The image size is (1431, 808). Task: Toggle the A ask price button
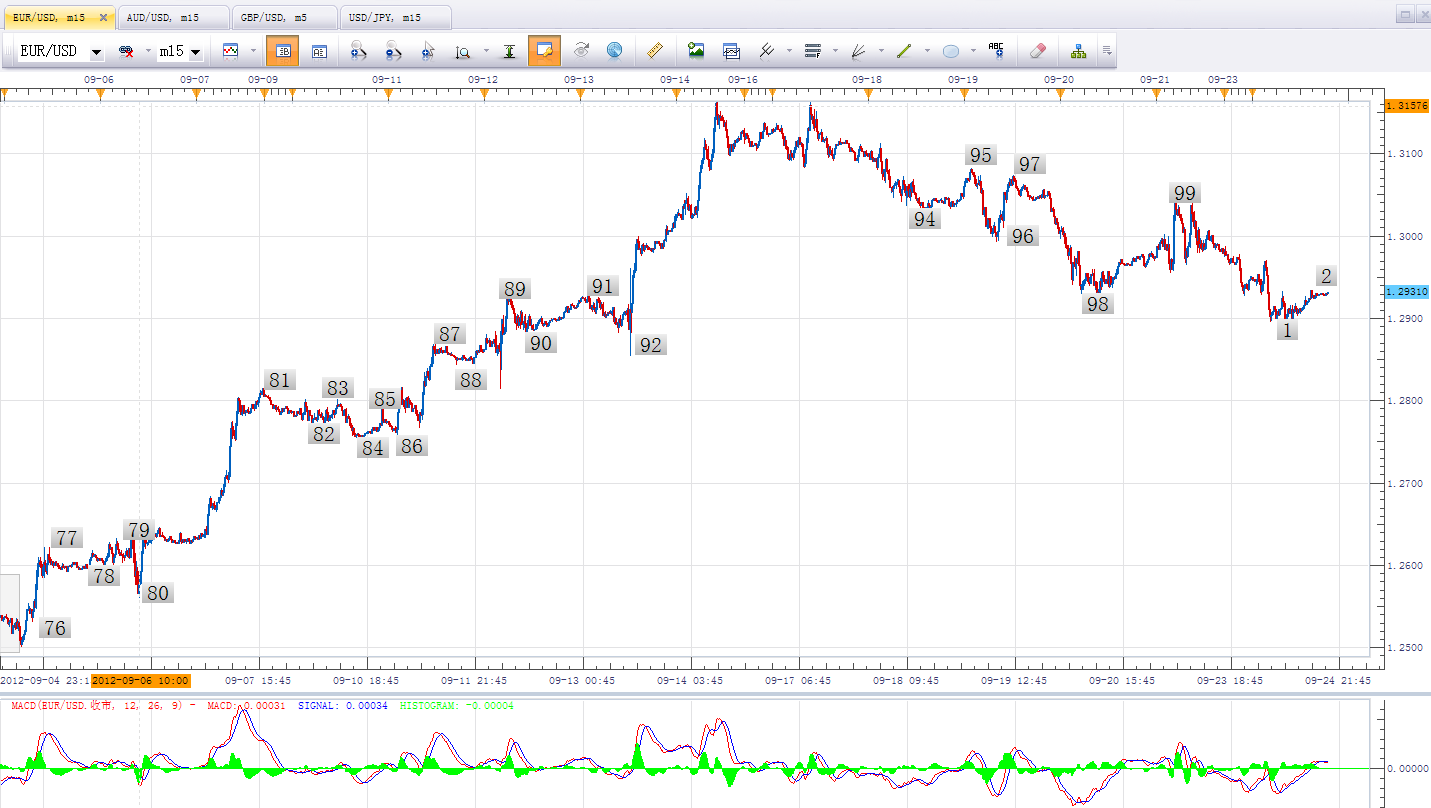point(319,51)
